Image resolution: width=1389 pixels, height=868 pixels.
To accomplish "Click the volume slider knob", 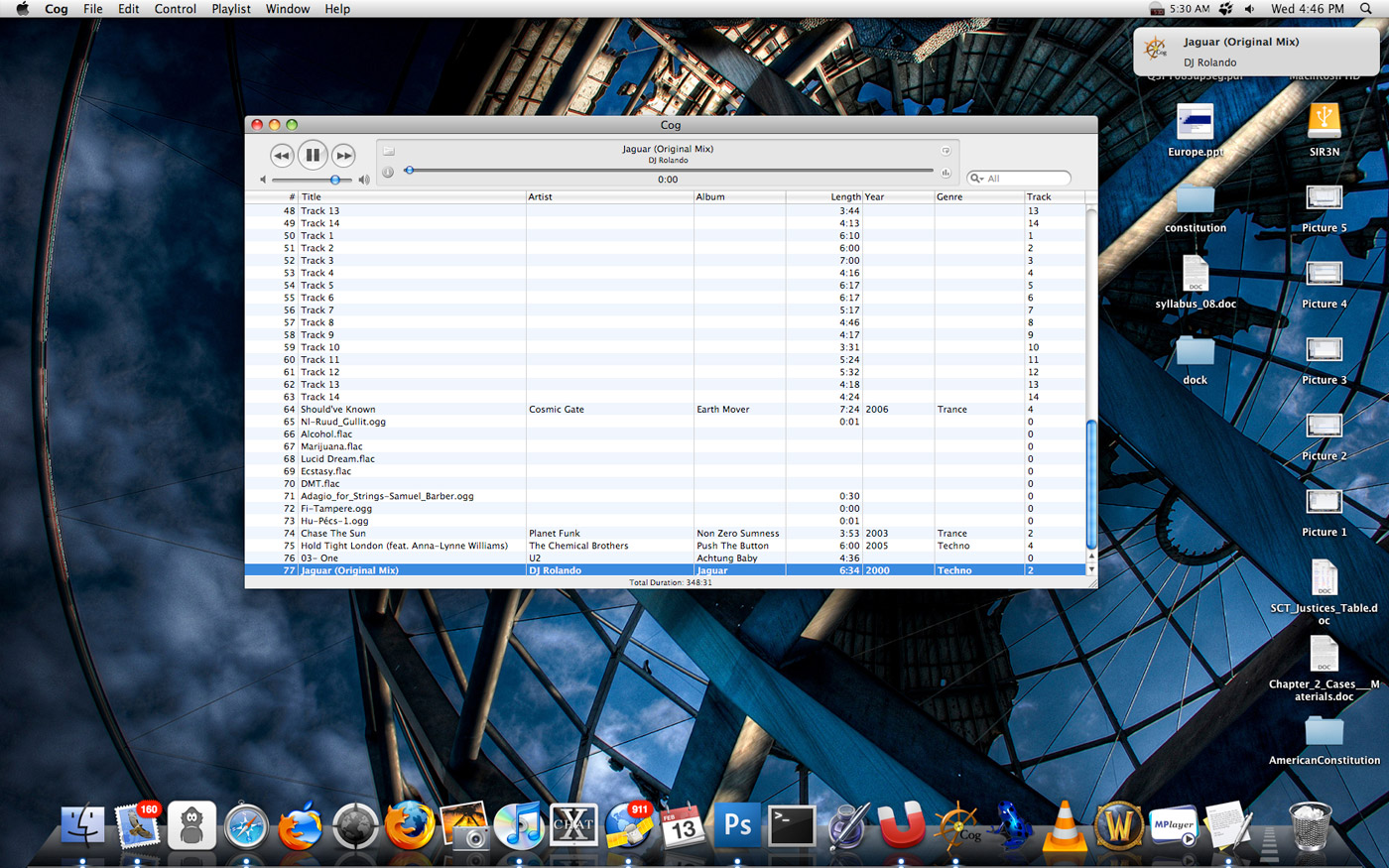I will pos(335,180).
